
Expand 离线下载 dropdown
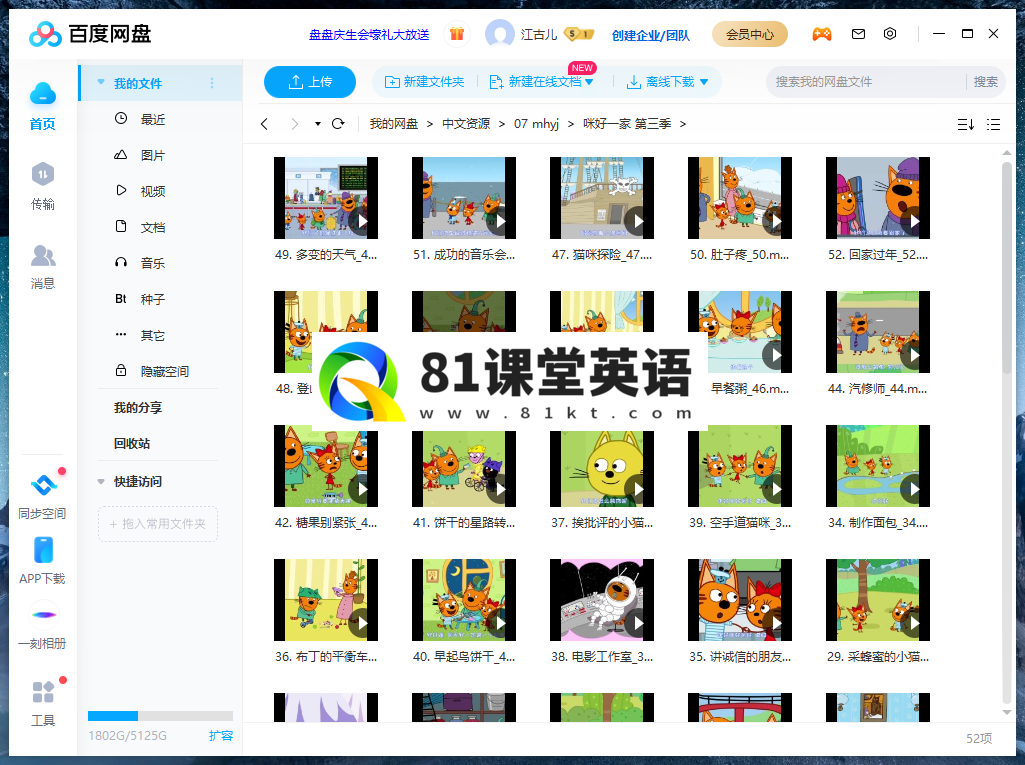click(704, 82)
